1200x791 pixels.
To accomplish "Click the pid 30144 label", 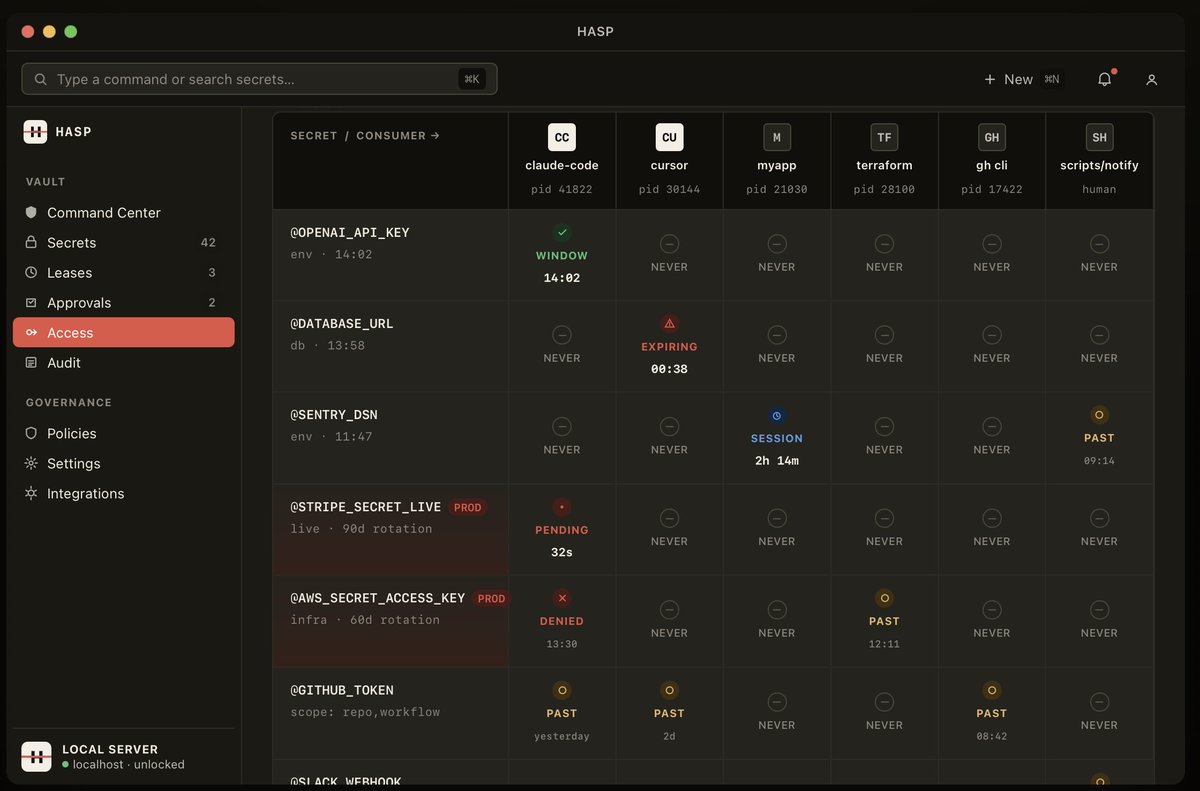I will (669, 189).
